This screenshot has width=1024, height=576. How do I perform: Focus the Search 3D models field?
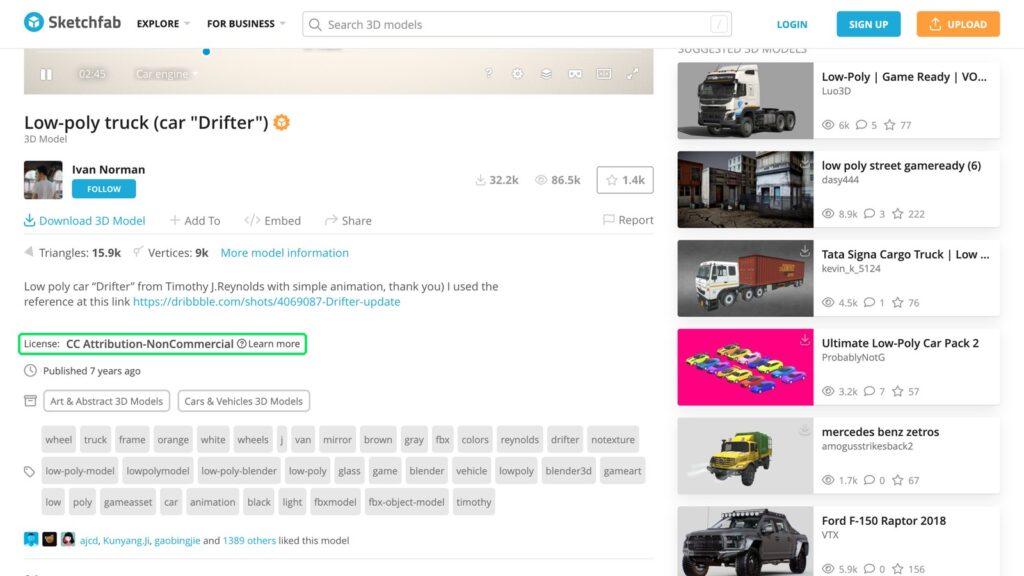tap(517, 24)
